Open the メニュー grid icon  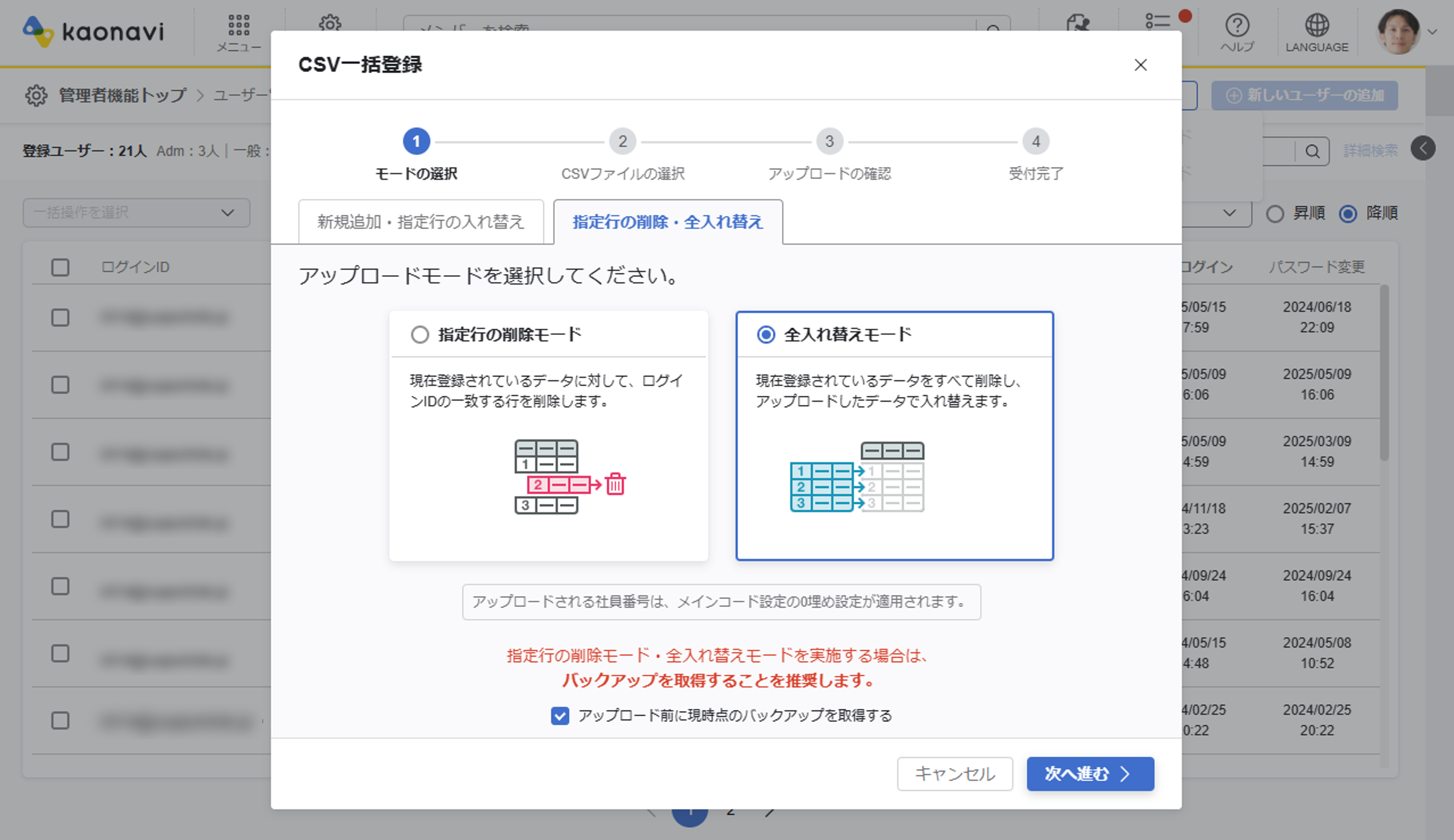pyautogui.click(x=238, y=26)
